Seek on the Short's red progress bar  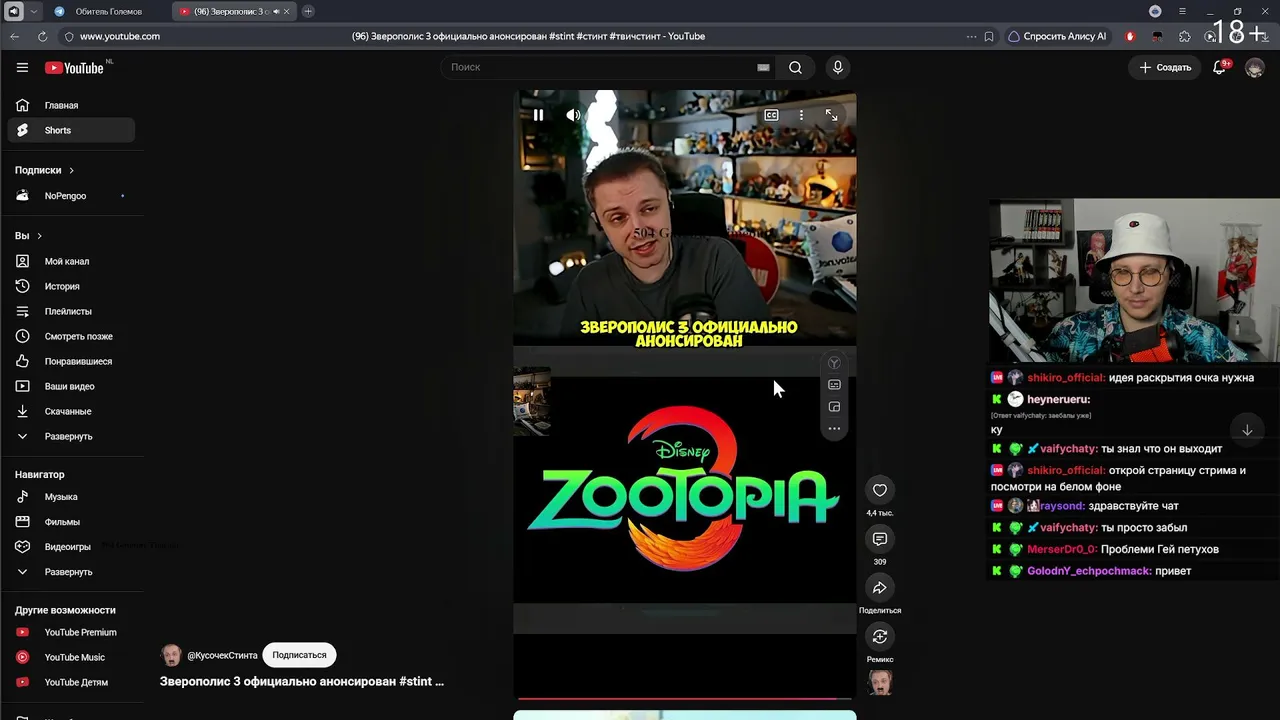coord(685,698)
